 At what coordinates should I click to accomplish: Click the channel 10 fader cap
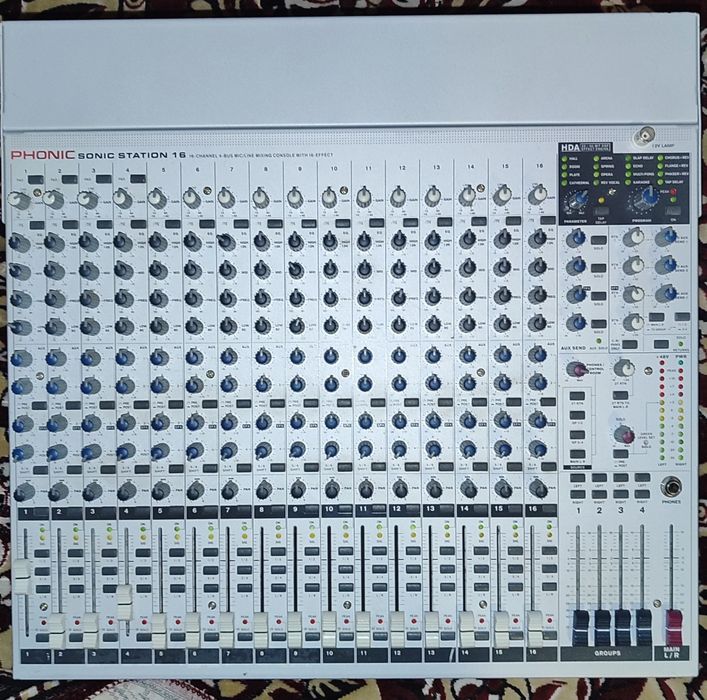pos(329,629)
